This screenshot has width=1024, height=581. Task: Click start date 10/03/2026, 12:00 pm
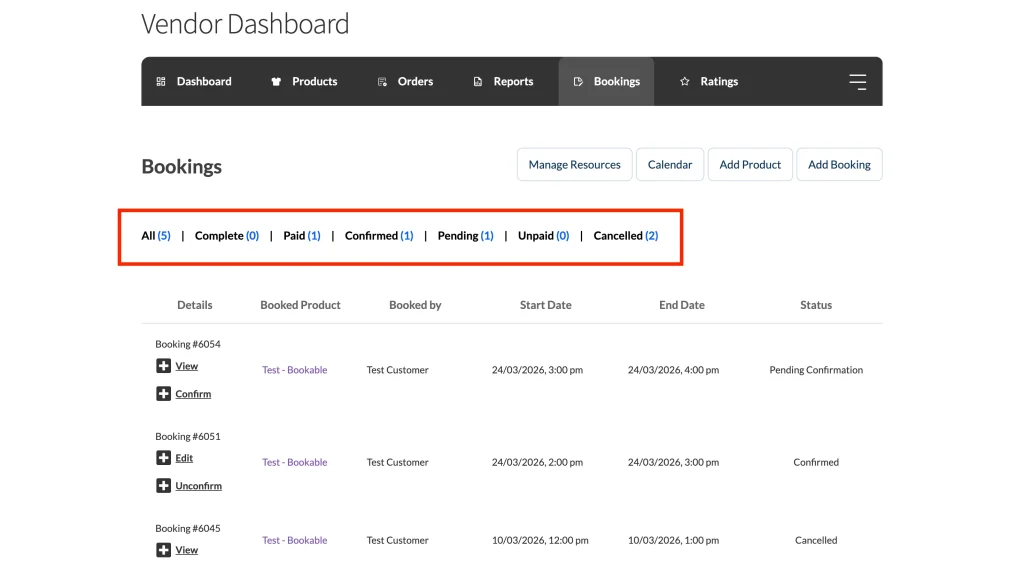point(540,541)
